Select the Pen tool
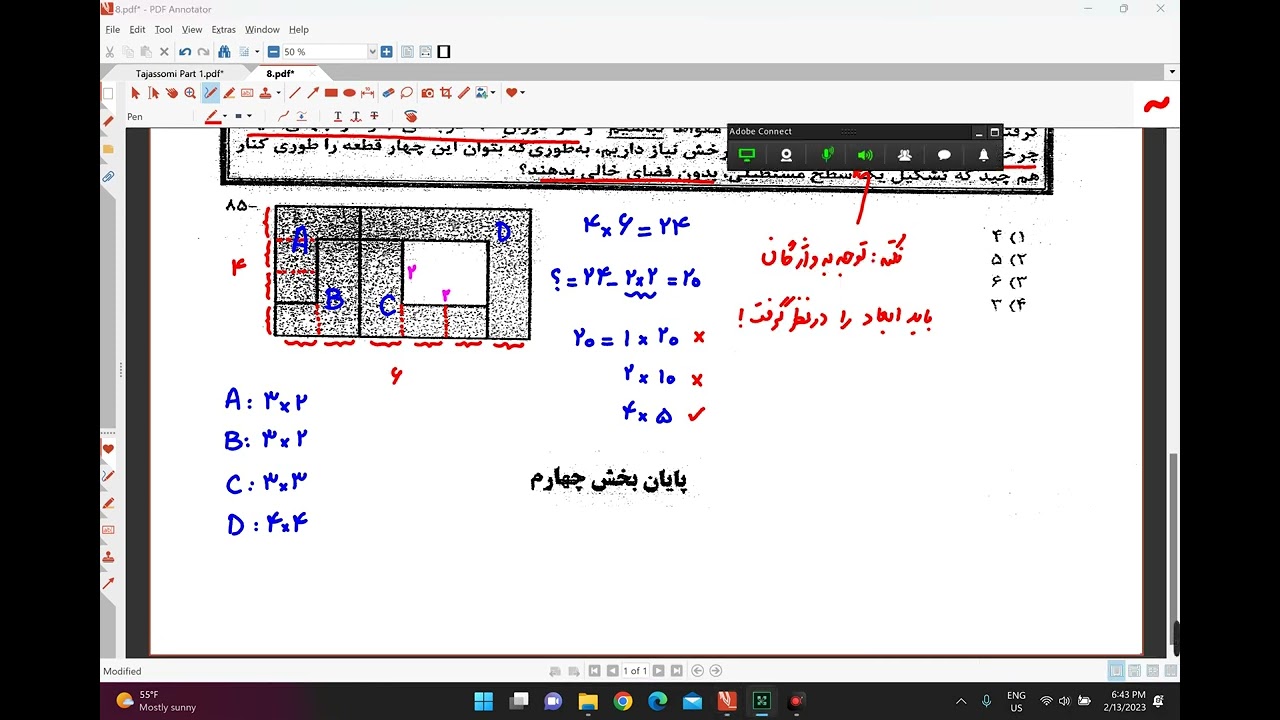This screenshot has width=1280, height=720. pyautogui.click(x=210, y=93)
